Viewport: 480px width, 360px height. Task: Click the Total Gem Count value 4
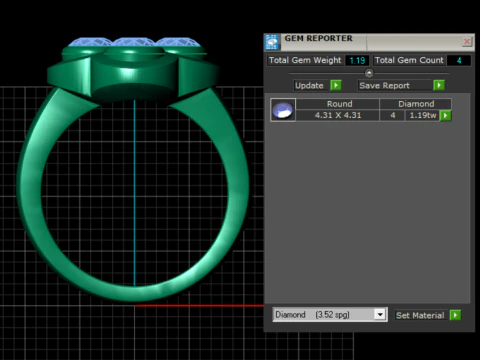tap(459, 61)
